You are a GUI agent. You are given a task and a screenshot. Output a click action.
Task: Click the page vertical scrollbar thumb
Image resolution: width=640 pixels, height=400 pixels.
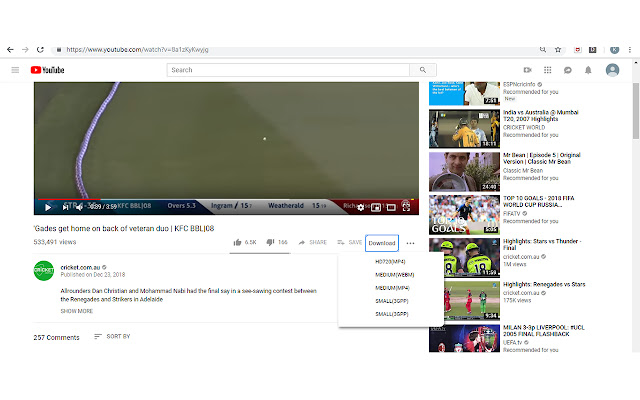tap(636, 111)
